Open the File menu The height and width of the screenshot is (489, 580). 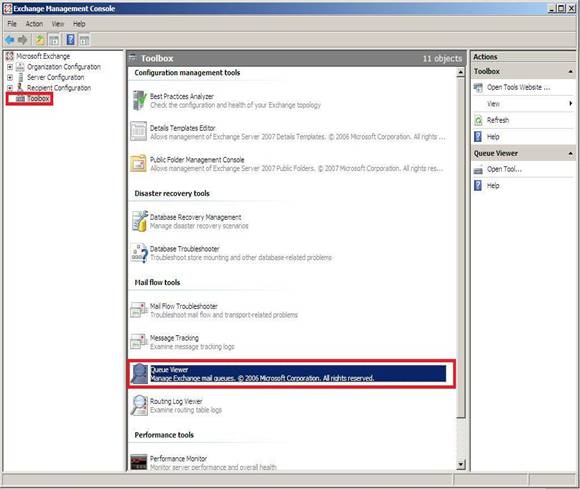click(x=12, y=24)
